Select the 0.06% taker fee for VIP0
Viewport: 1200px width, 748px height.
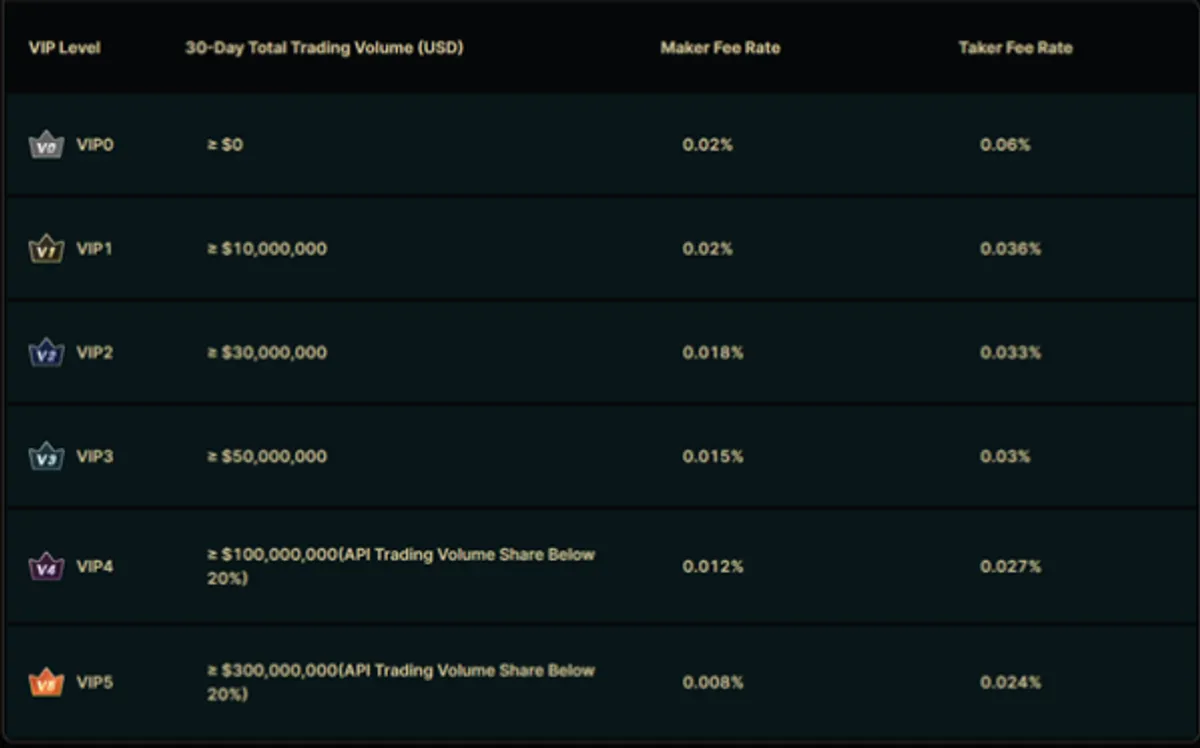coord(1005,145)
